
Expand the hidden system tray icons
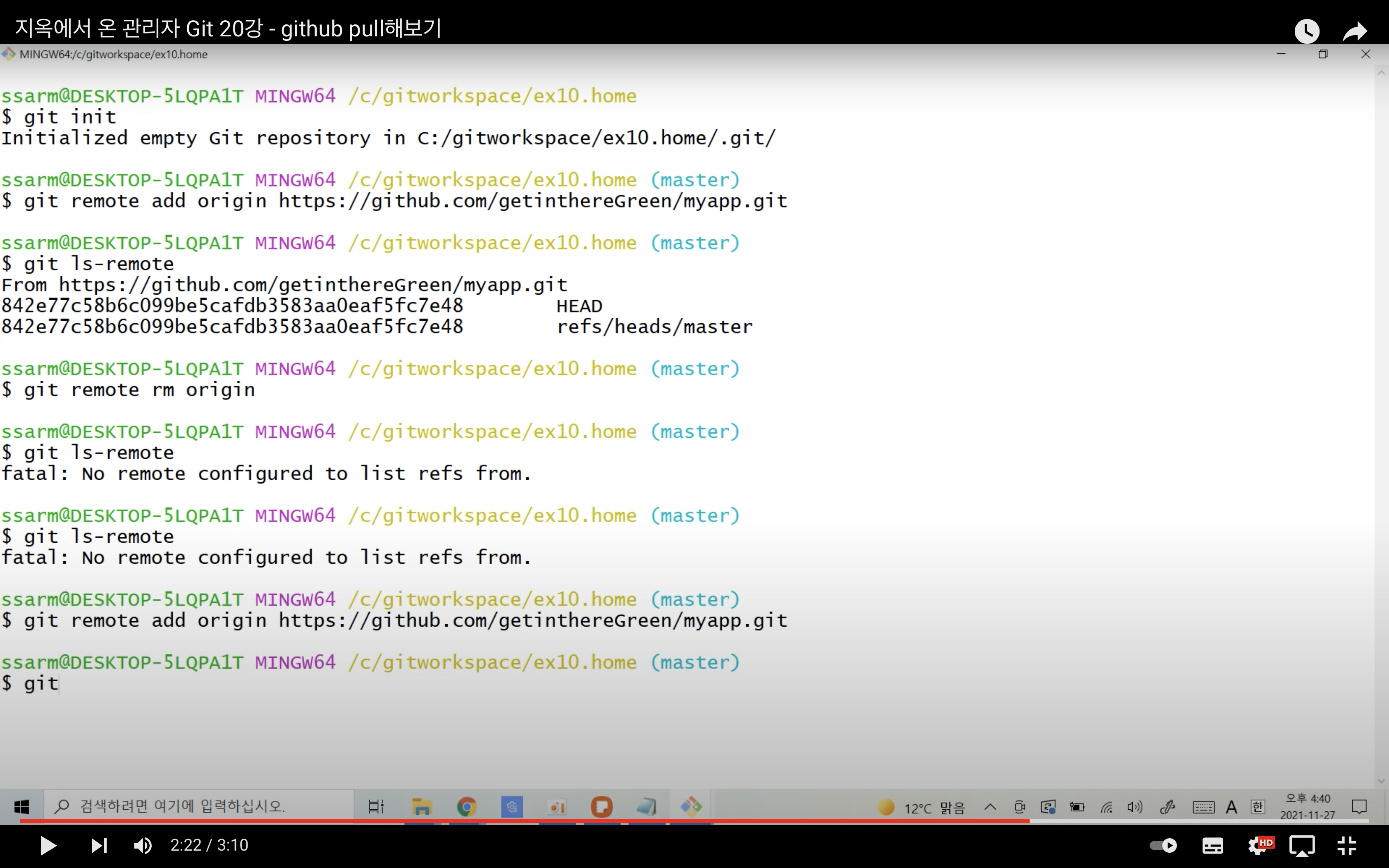(x=990, y=807)
